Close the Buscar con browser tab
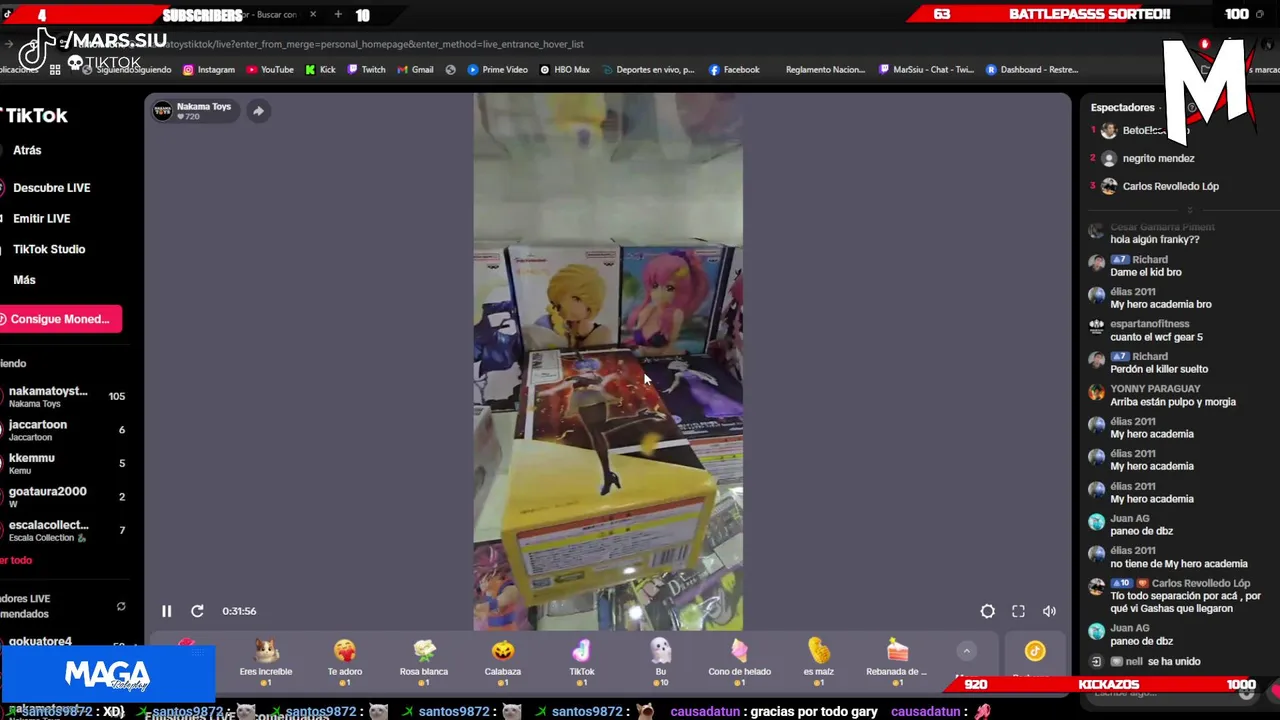Screen dimensions: 1280x720 pos(313,15)
